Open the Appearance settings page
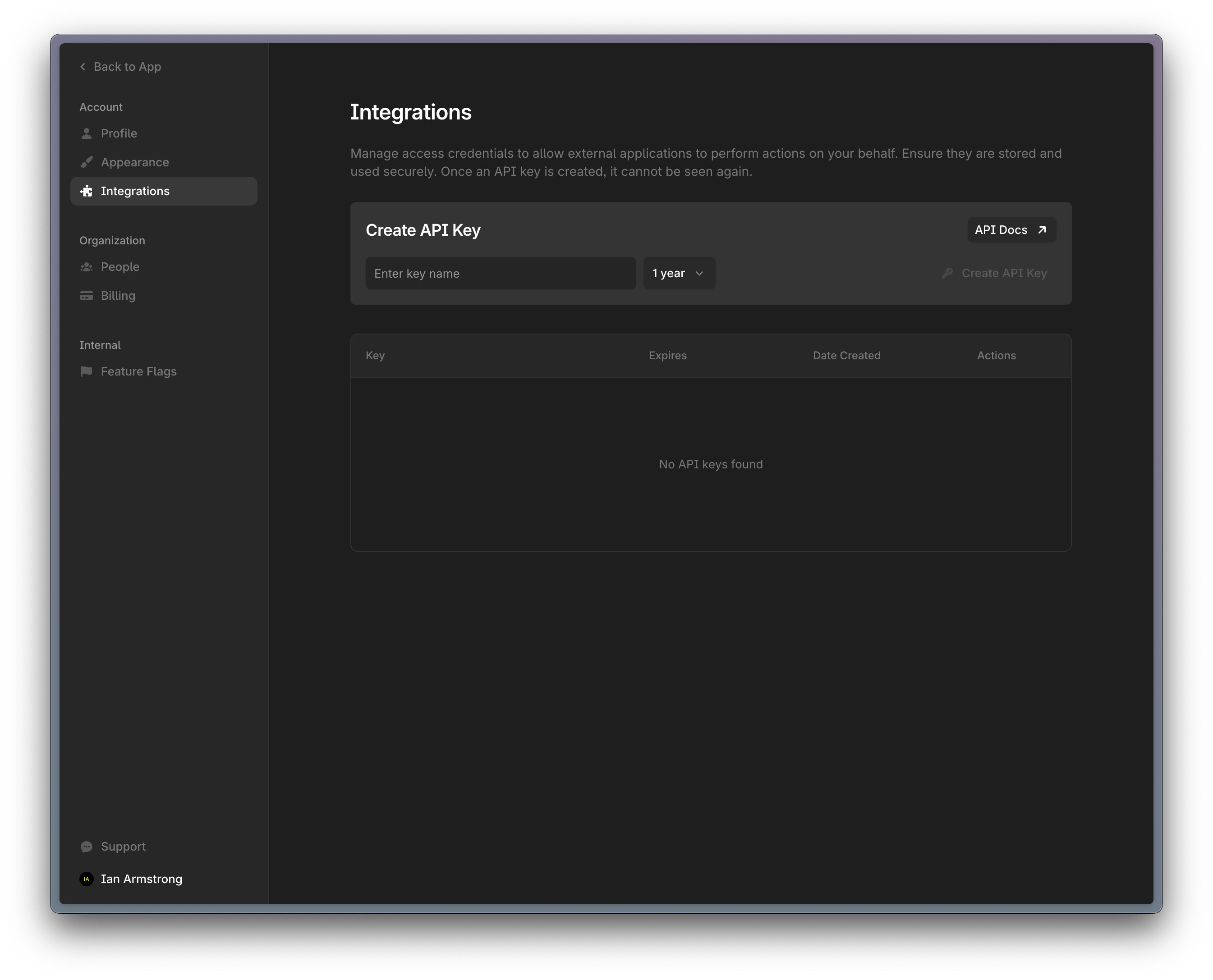 164,162
